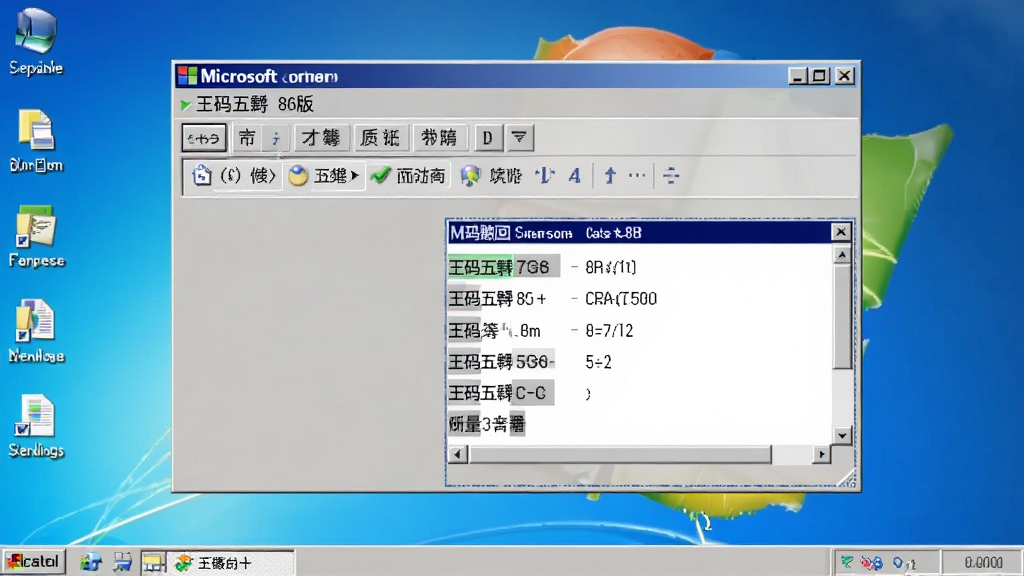Click the first quick launch taskbar icon
This screenshot has height=576, width=1024.
point(91,562)
